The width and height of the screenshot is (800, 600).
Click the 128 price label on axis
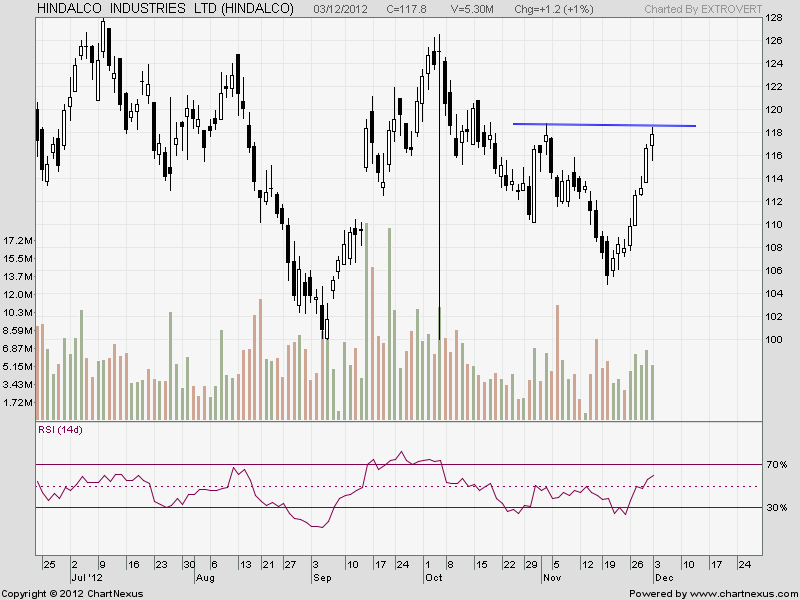point(775,19)
